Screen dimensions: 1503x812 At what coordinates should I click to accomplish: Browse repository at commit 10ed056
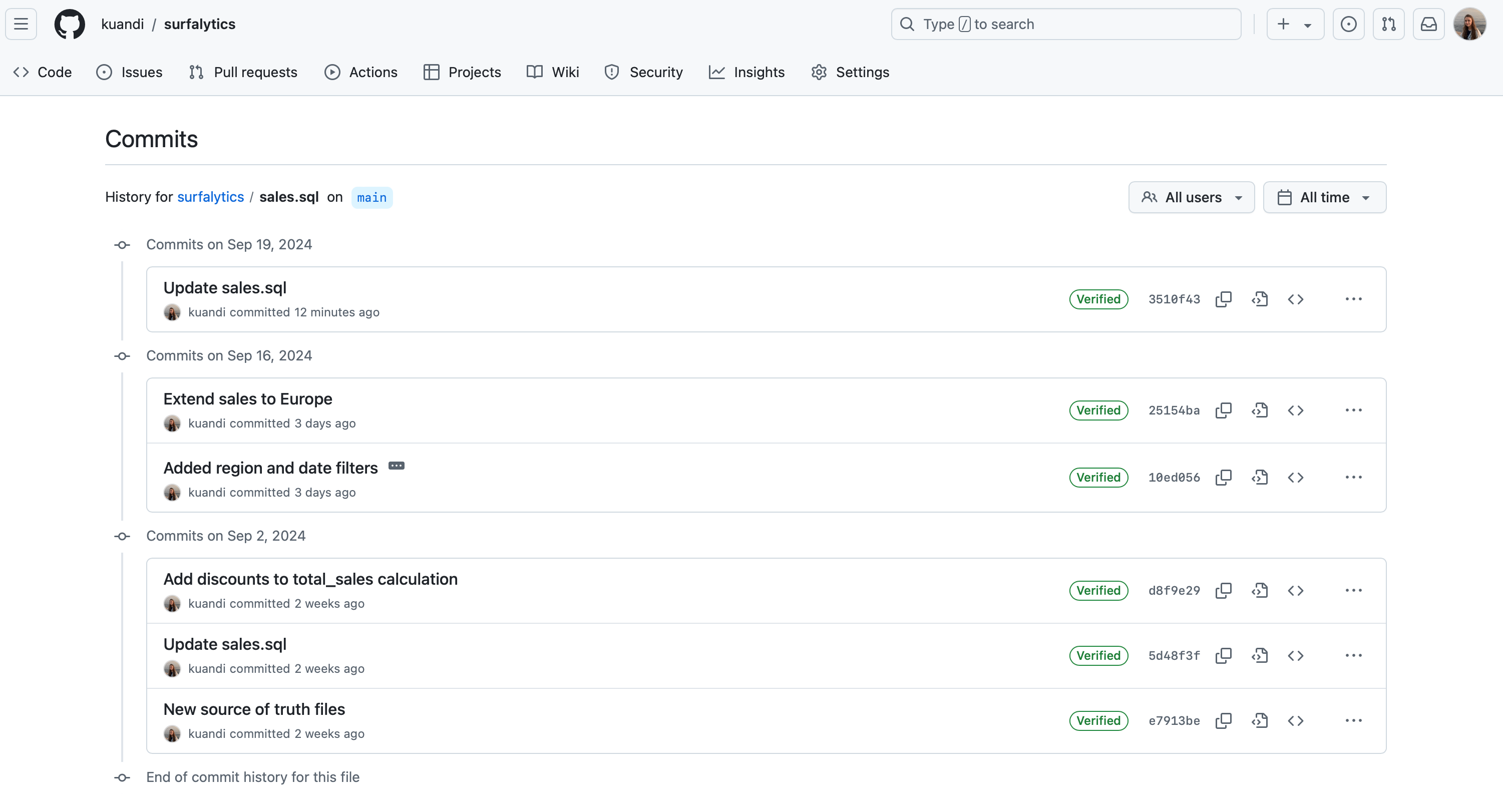click(1296, 478)
